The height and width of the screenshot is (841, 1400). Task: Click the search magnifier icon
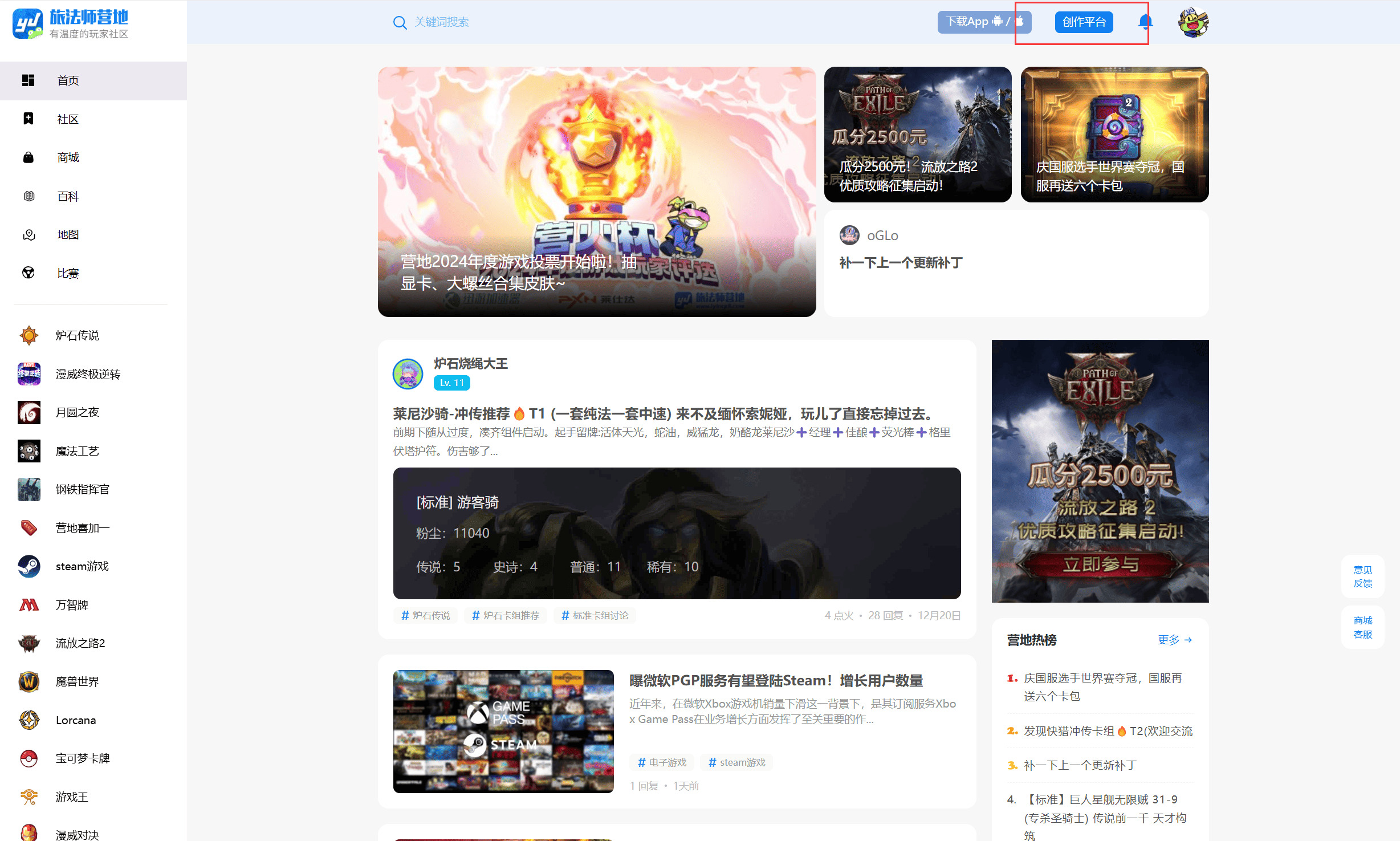400,22
